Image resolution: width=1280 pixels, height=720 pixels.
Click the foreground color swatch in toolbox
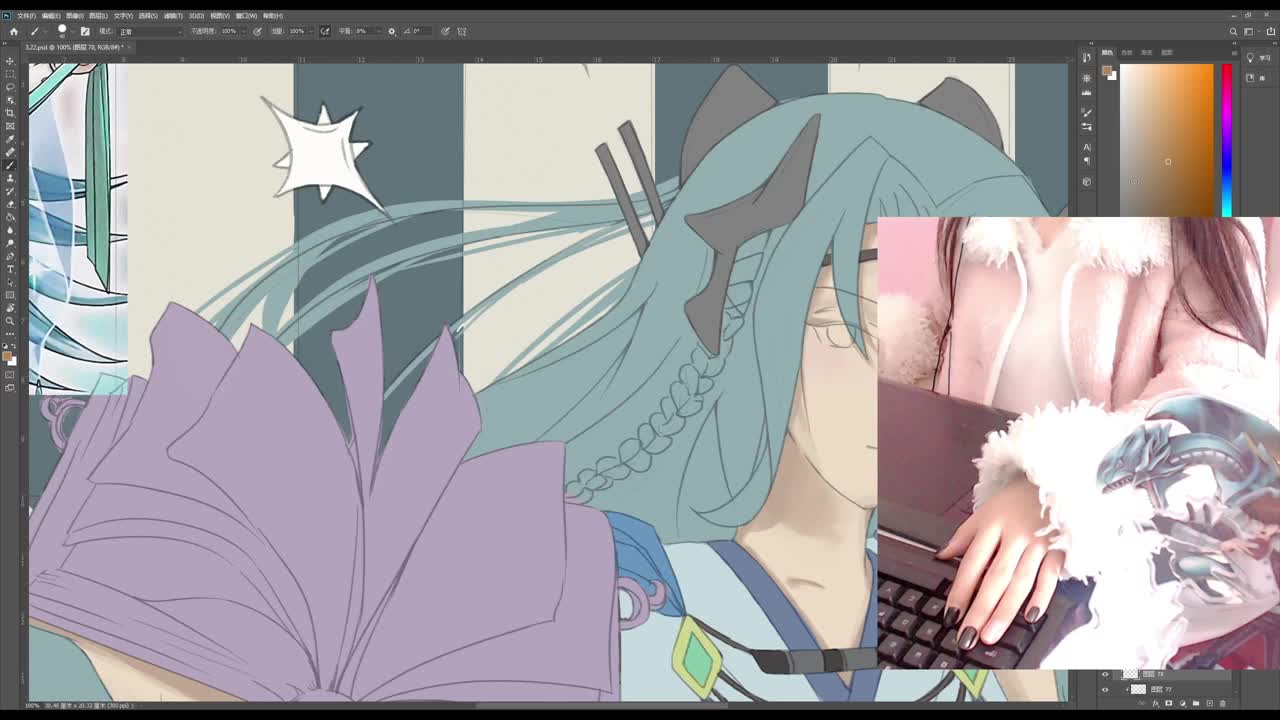pos(7,355)
